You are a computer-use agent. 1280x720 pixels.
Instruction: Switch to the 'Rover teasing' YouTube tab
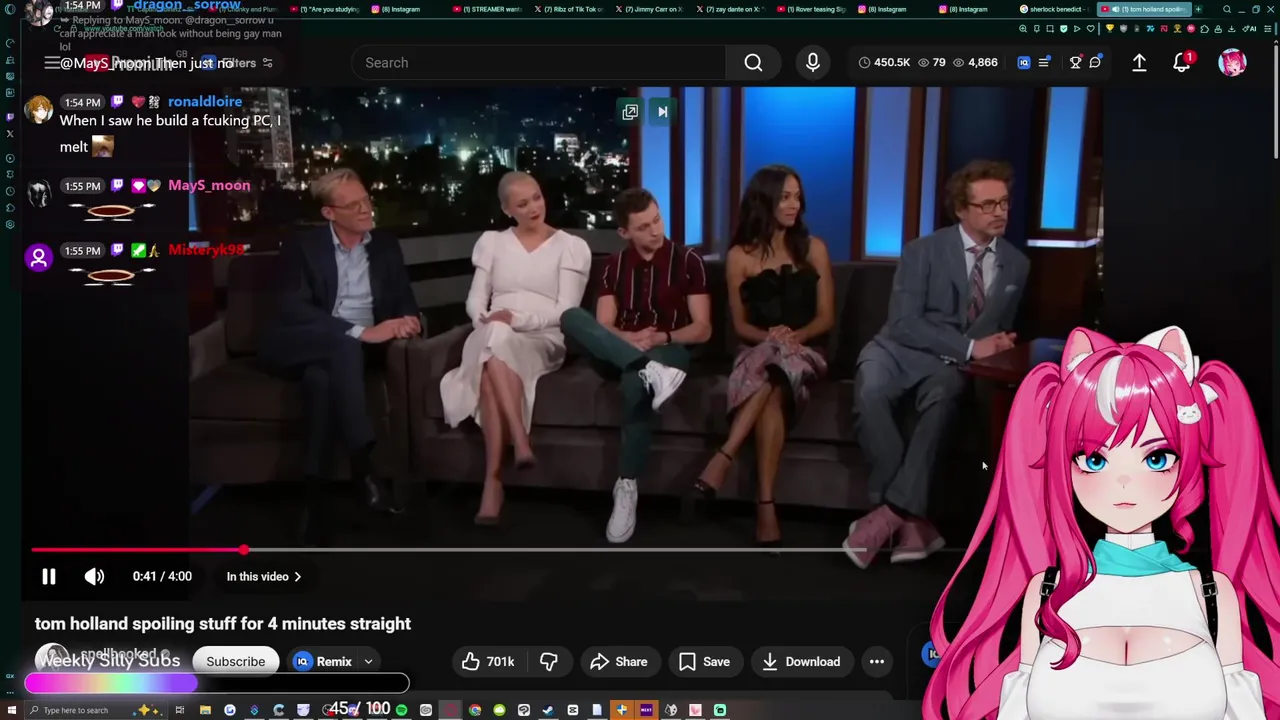810,9
